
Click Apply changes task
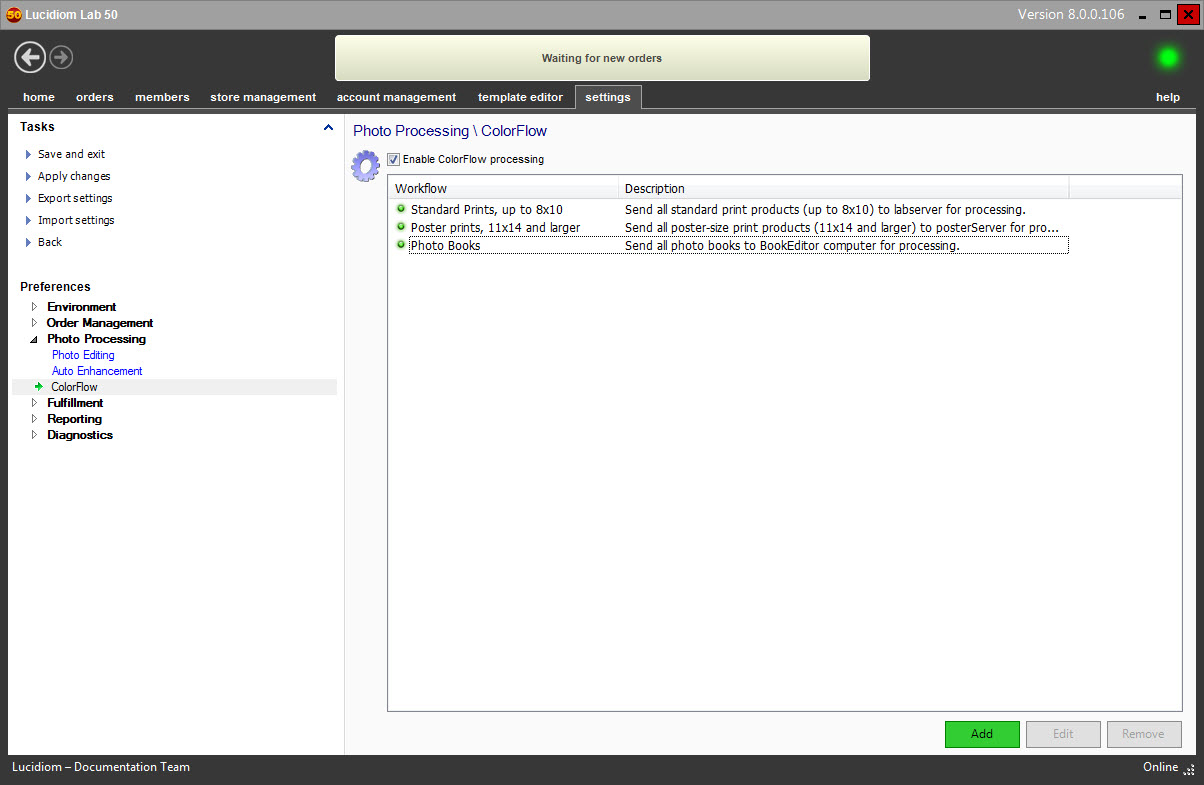tap(74, 176)
